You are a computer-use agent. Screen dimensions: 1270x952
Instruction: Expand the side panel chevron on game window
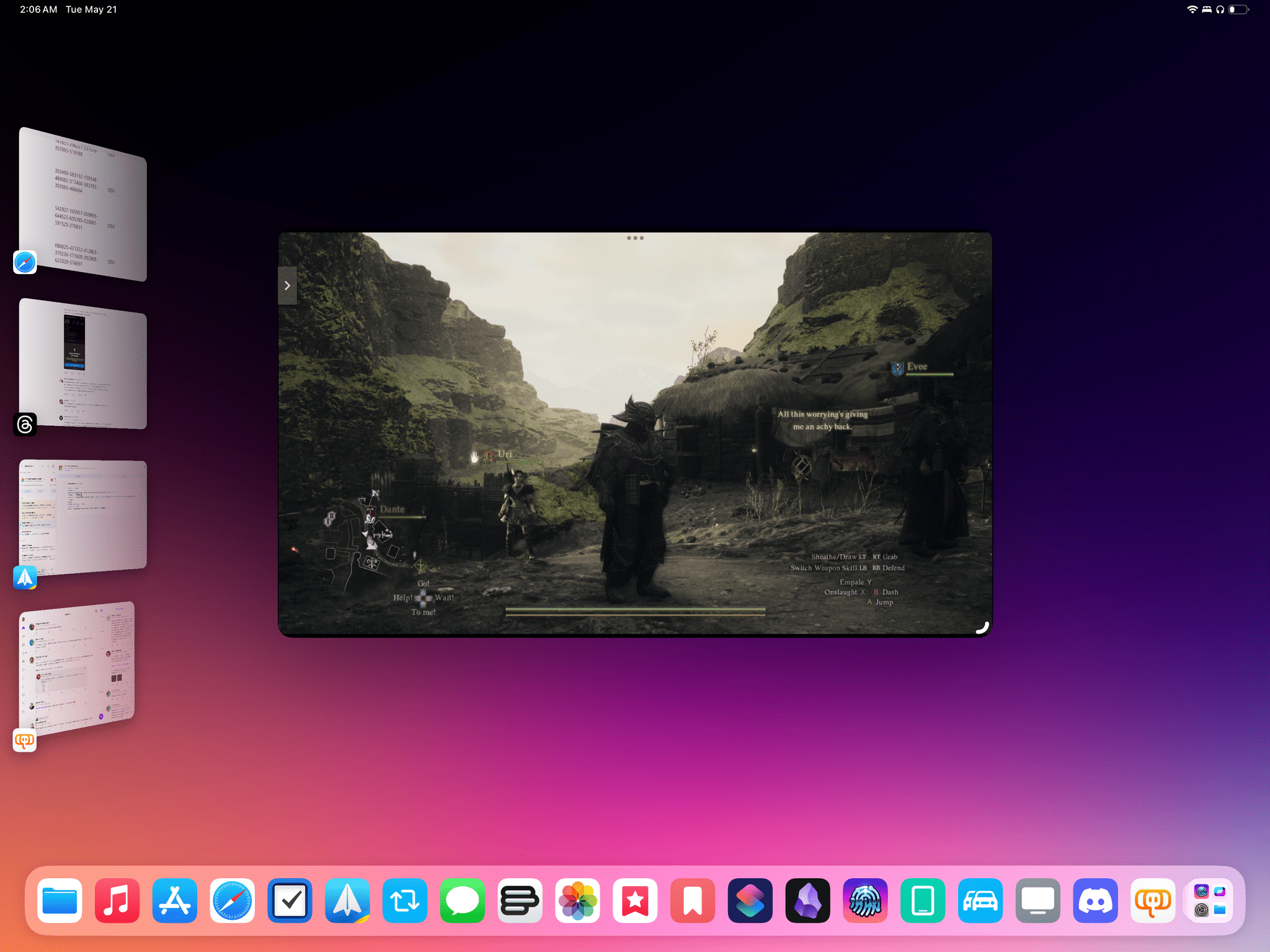287,286
